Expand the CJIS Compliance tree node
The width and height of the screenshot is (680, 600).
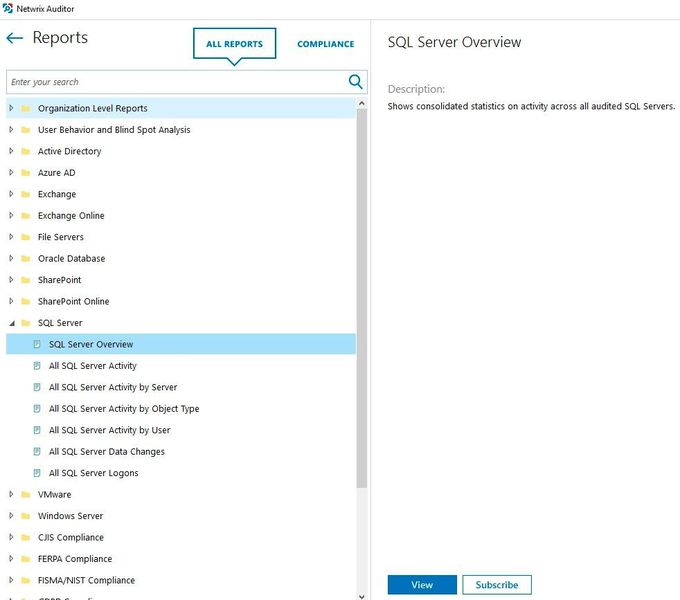pyautogui.click(x=11, y=537)
